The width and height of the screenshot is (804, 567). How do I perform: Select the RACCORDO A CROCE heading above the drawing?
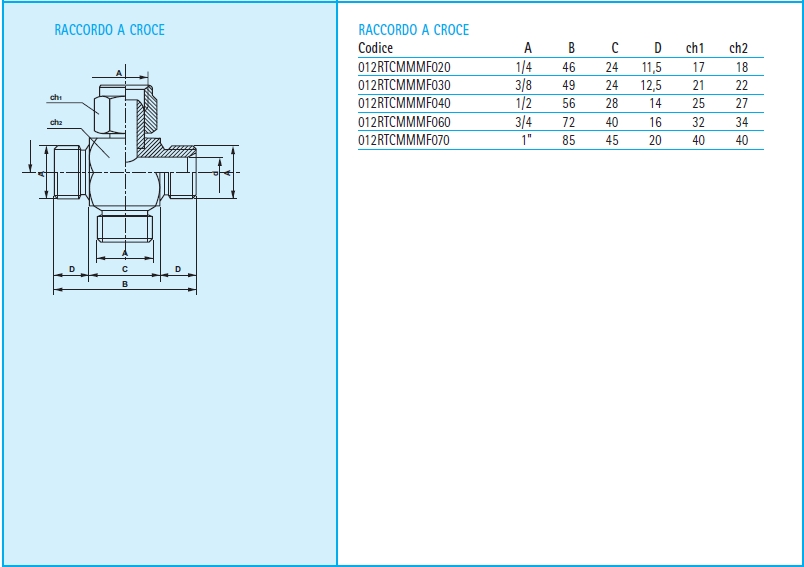(110, 30)
